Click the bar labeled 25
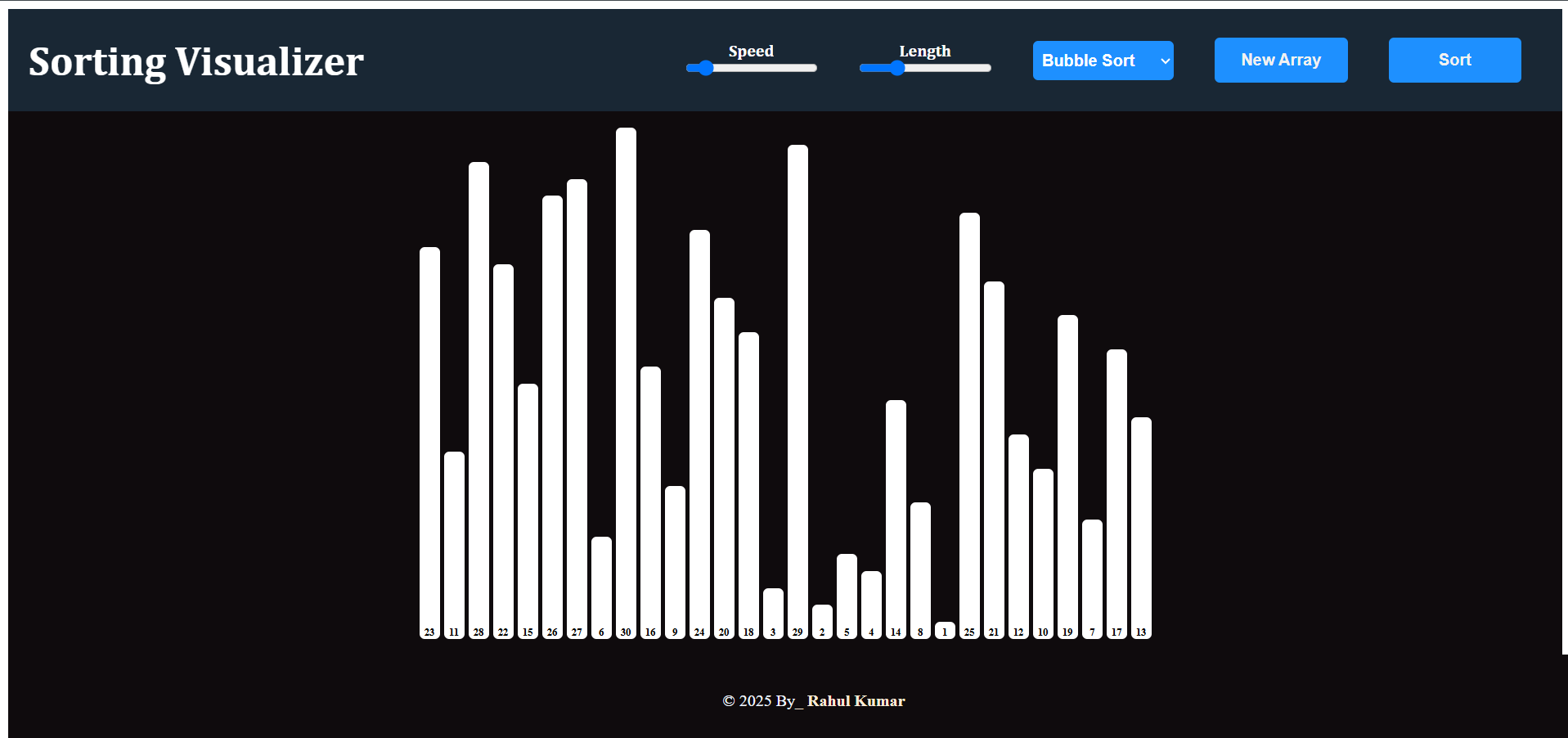Screen dimensions: 1568x738 pos(969,425)
